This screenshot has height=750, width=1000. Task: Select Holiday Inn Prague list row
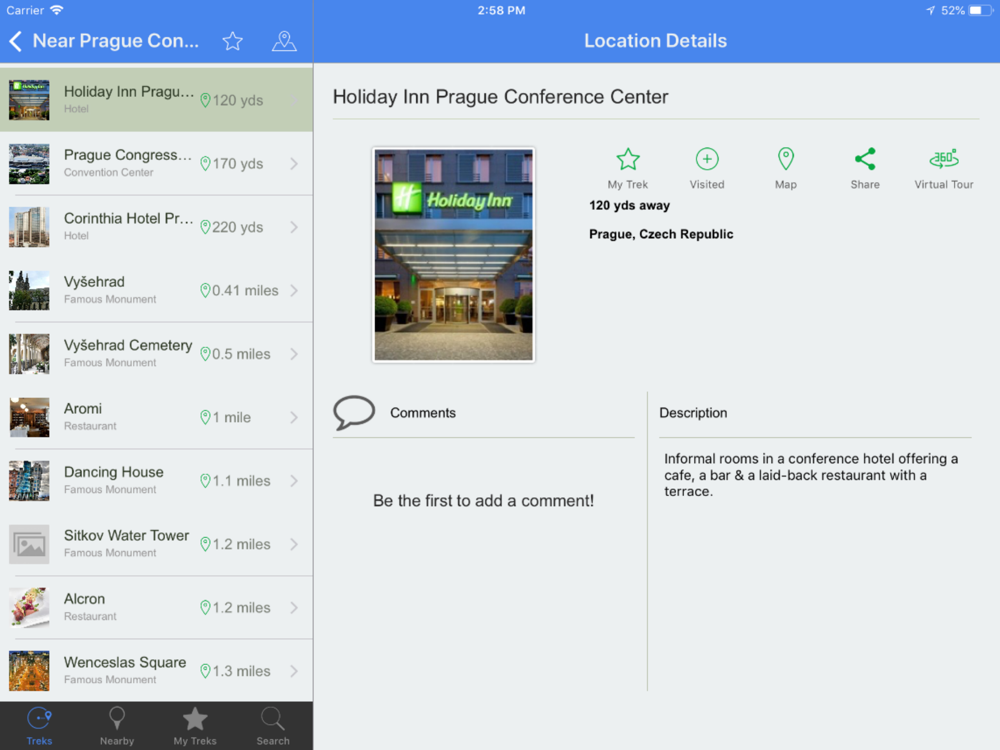[x=156, y=100]
